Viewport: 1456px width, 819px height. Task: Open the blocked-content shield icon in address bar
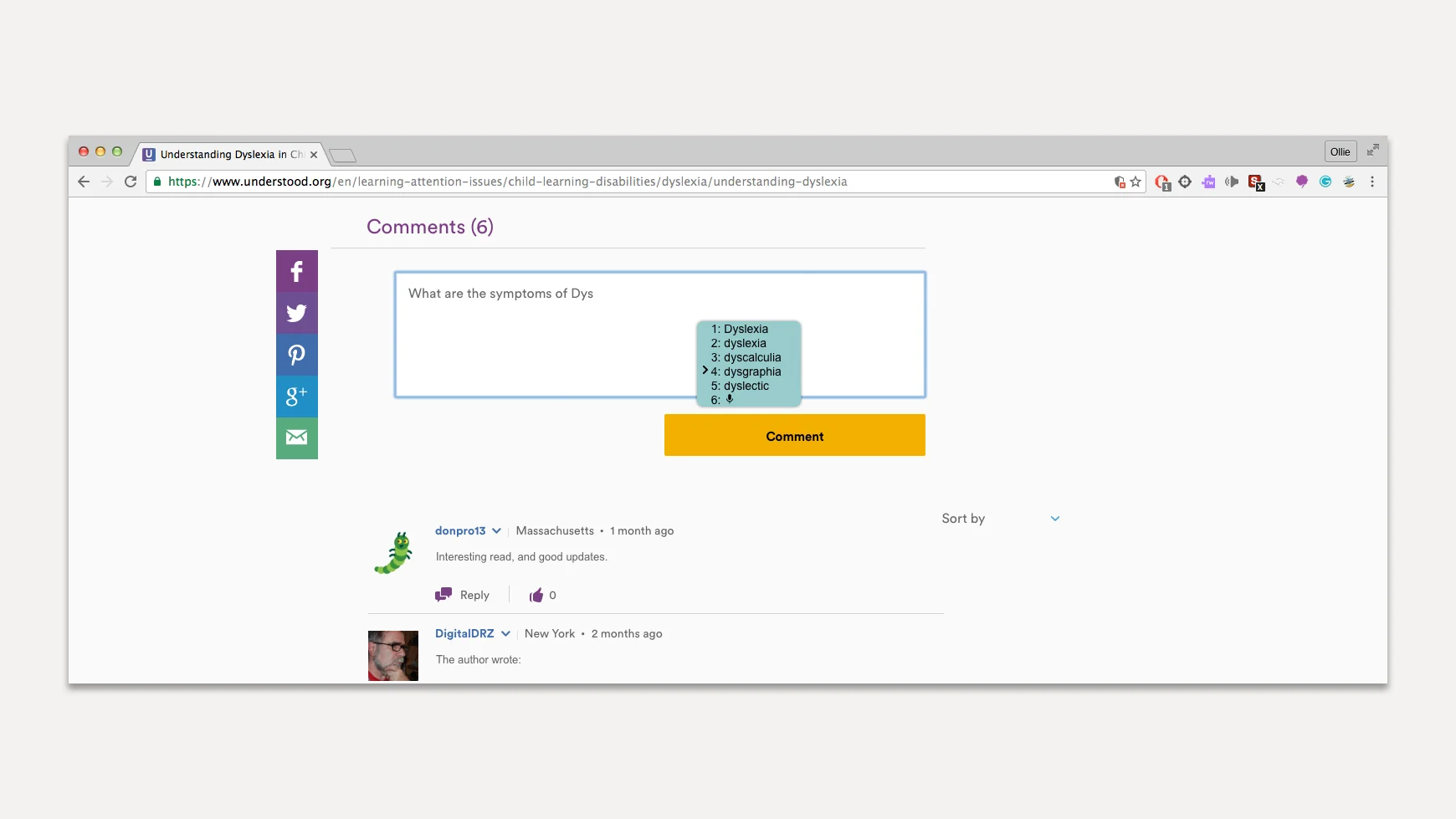coord(1120,182)
